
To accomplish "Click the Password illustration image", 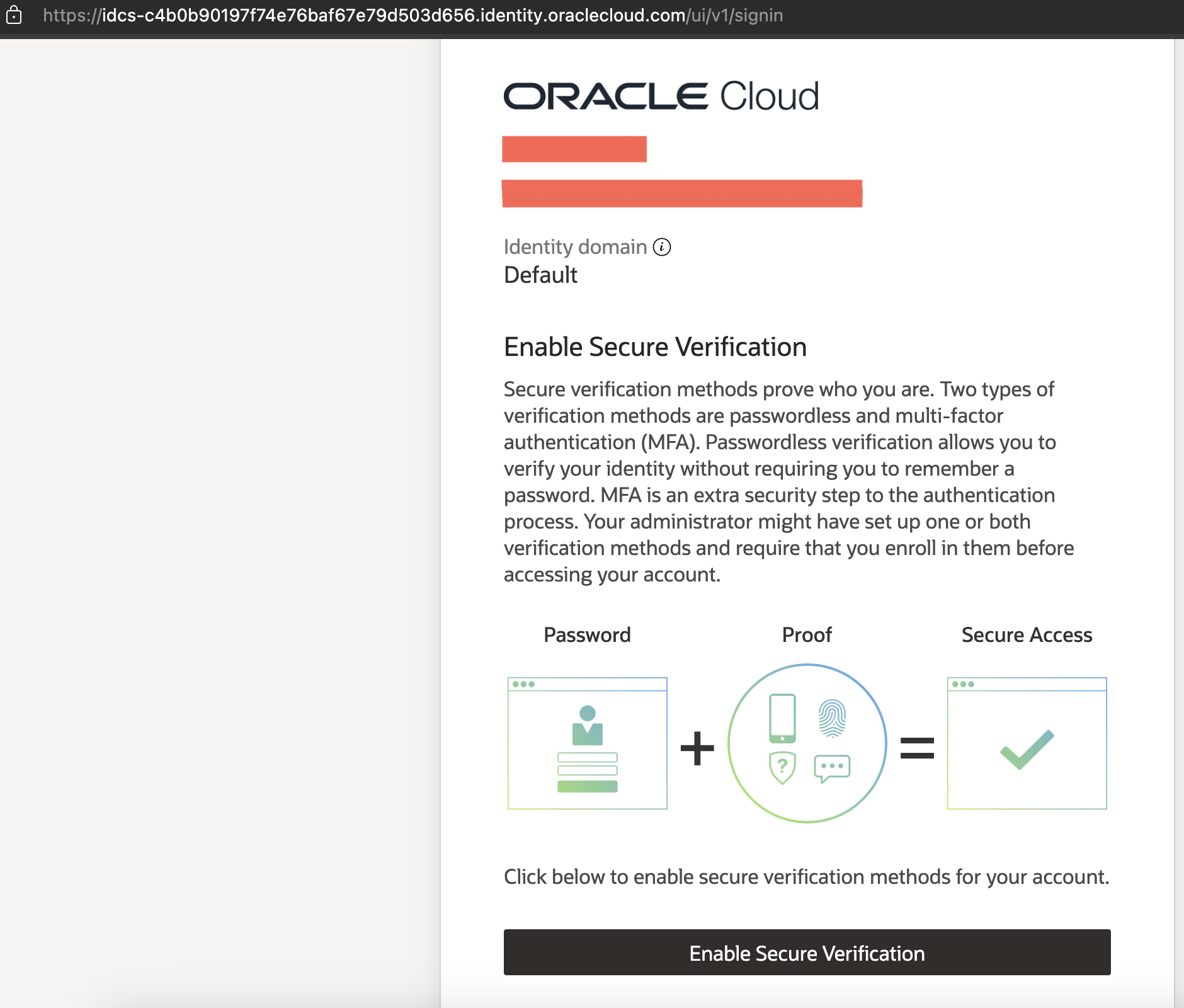I will [587, 743].
